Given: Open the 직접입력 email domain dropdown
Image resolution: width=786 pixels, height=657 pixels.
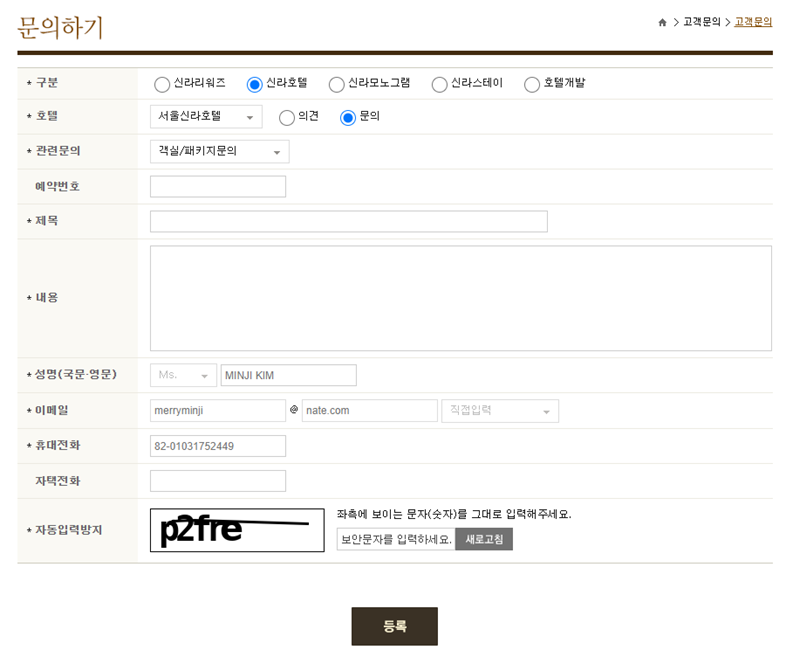Looking at the screenshot, I should (500, 411).
